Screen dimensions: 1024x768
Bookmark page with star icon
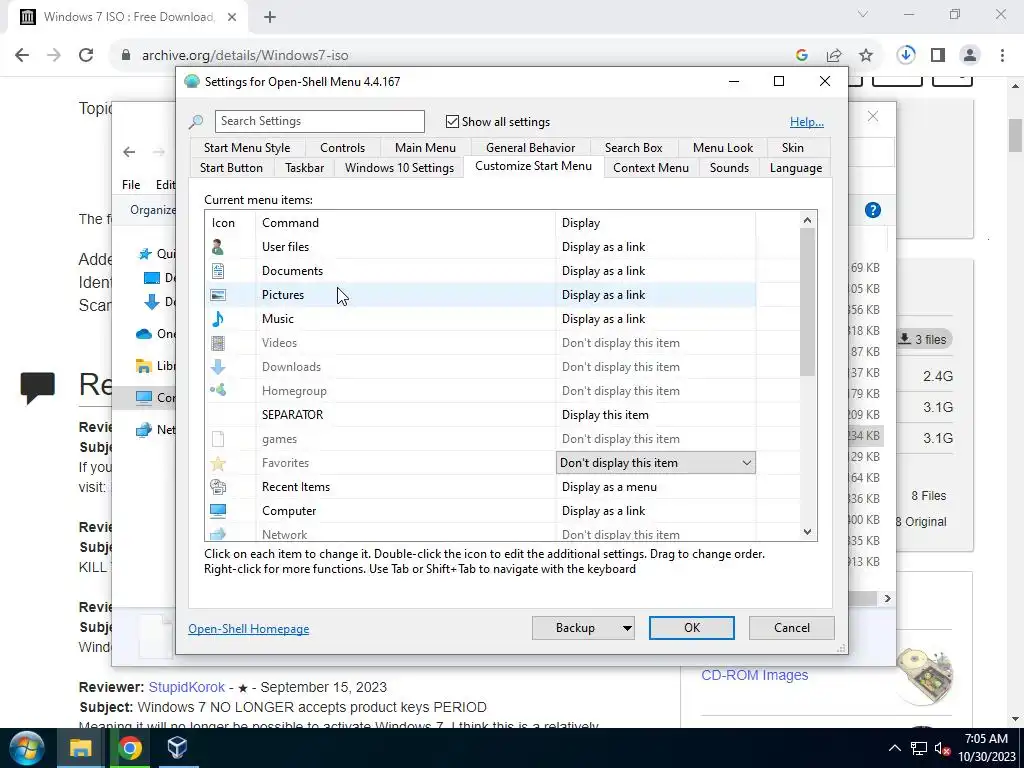pos(866,56)
